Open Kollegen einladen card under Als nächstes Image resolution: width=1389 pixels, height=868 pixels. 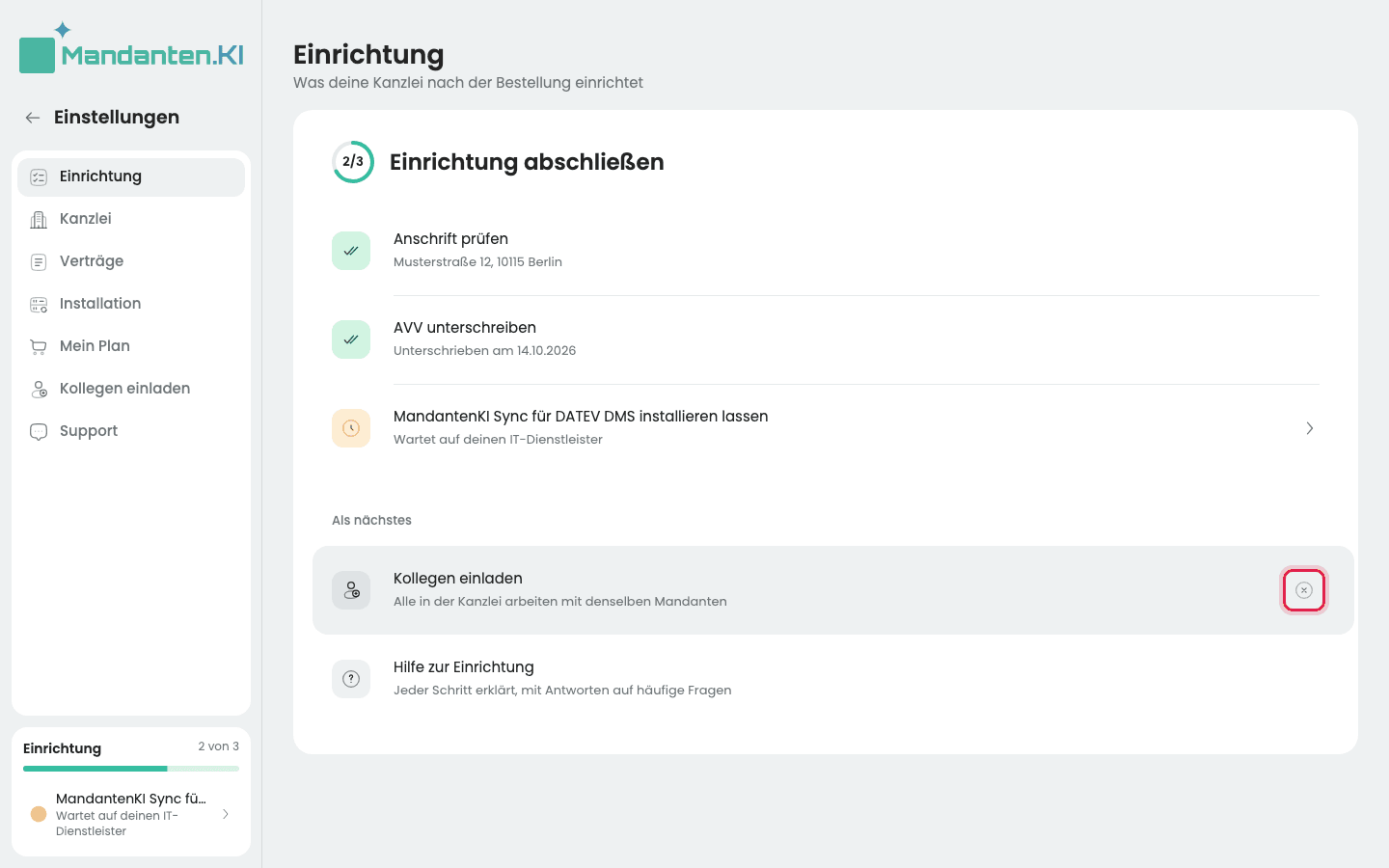(833, 590)
